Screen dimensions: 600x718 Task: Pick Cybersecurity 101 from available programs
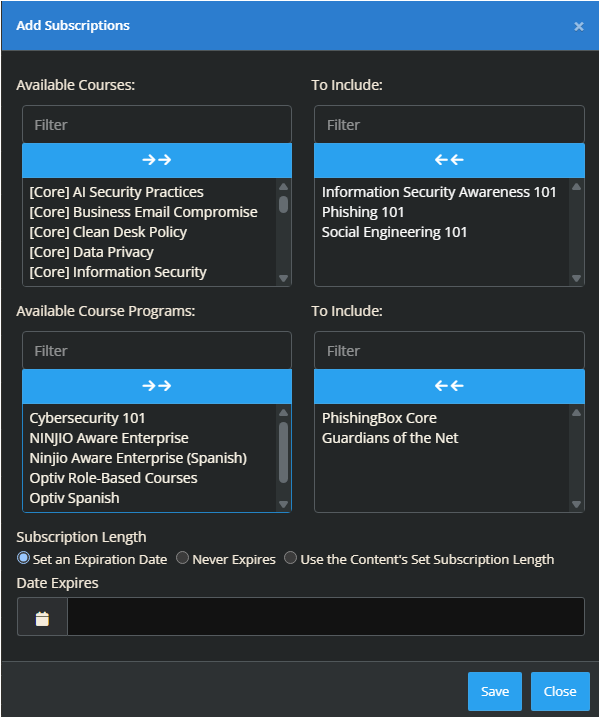tap(87, 418)
